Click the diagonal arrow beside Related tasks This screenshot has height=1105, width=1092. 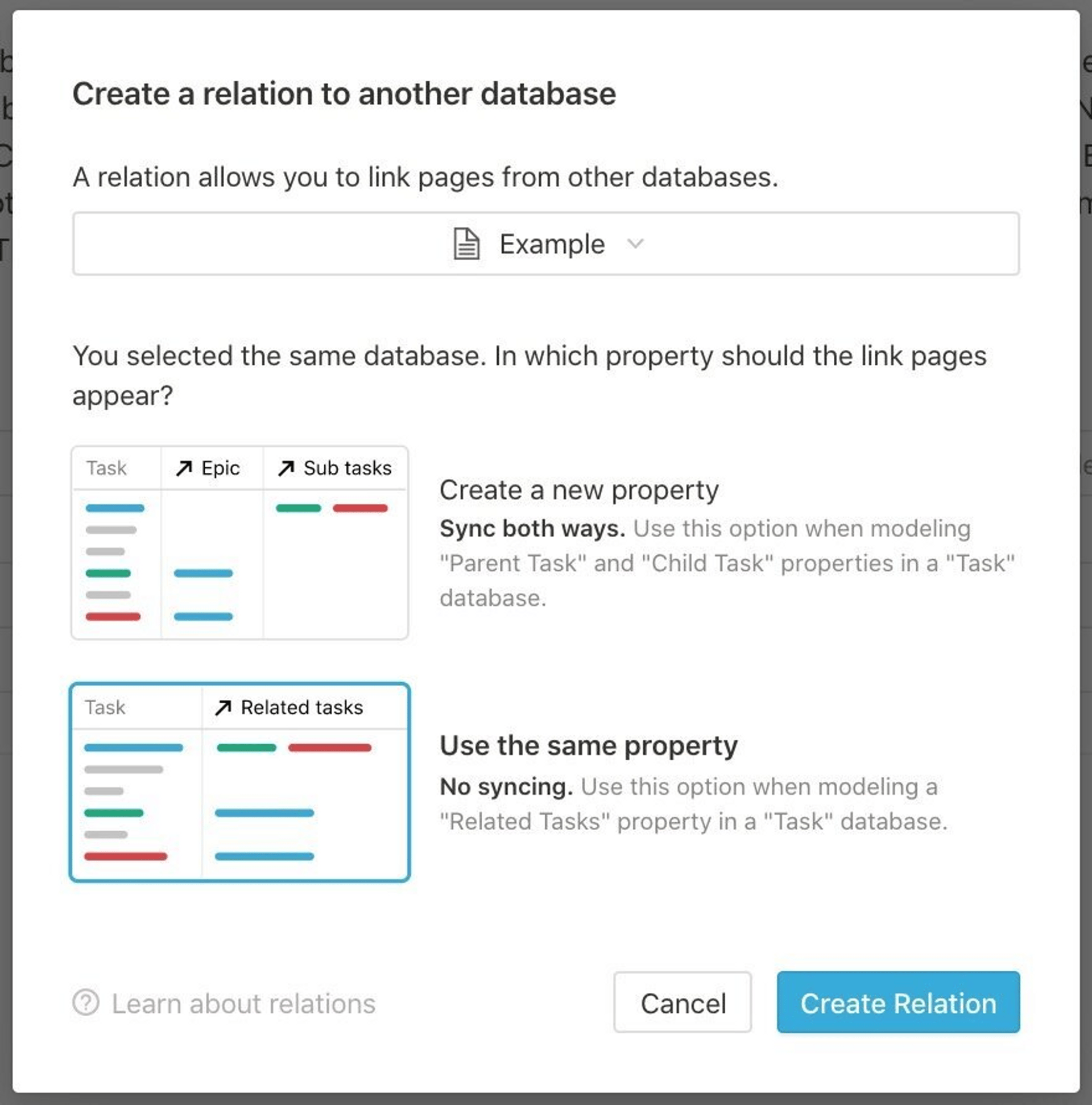[223, 707]
